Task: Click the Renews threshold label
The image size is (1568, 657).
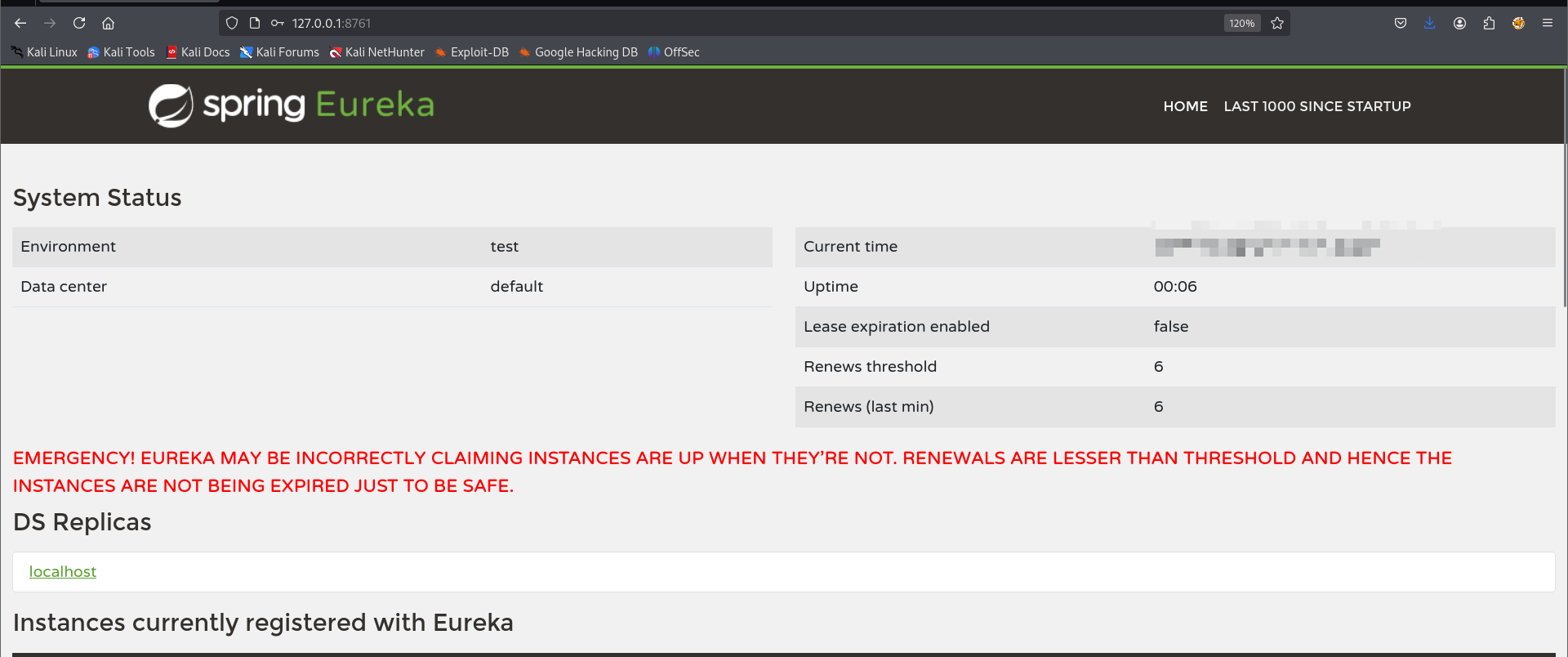Action: click(870, 367)
